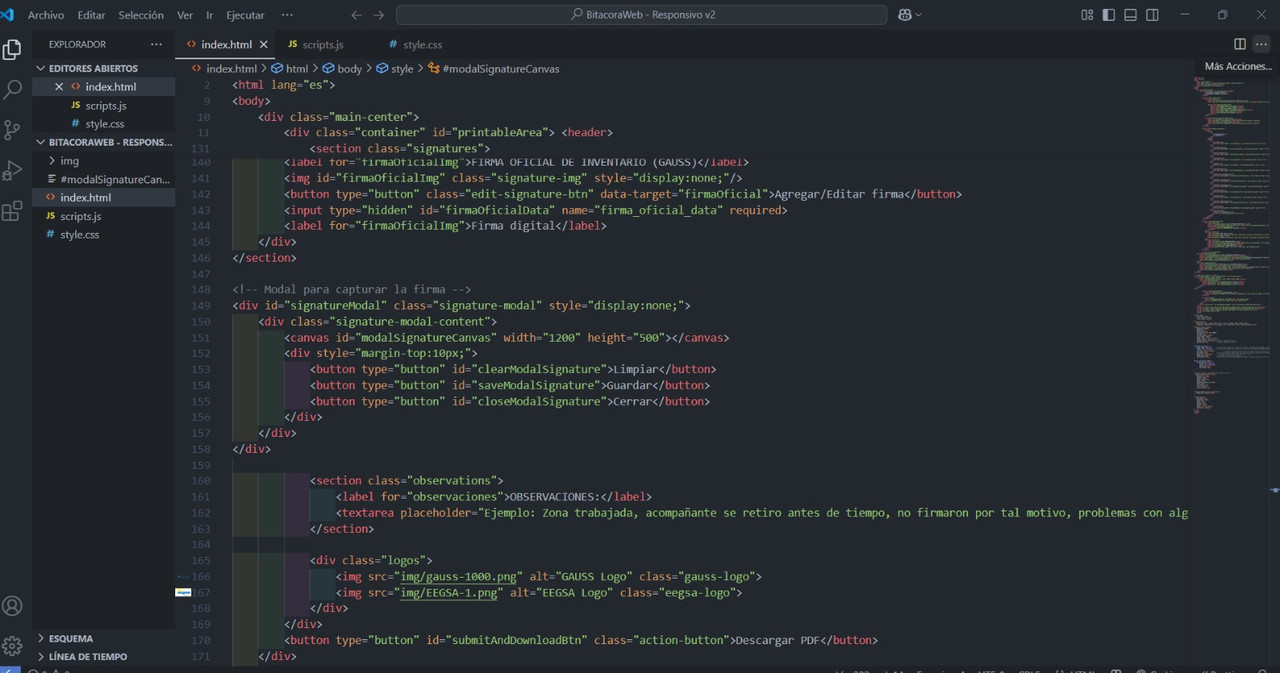Toggle the primary side bar visibility
The height and width of the screenshot is (673, 1280).
pos(1109,15)
